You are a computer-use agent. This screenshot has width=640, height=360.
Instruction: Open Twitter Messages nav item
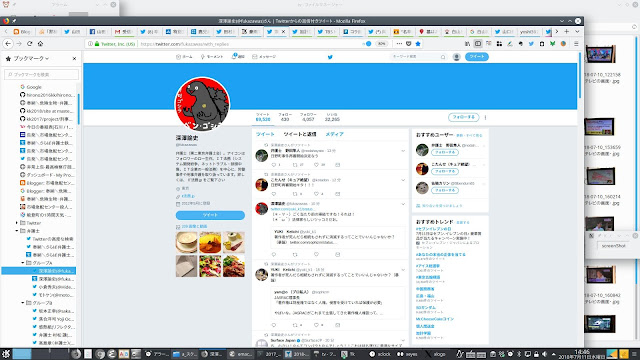point(264,57)
